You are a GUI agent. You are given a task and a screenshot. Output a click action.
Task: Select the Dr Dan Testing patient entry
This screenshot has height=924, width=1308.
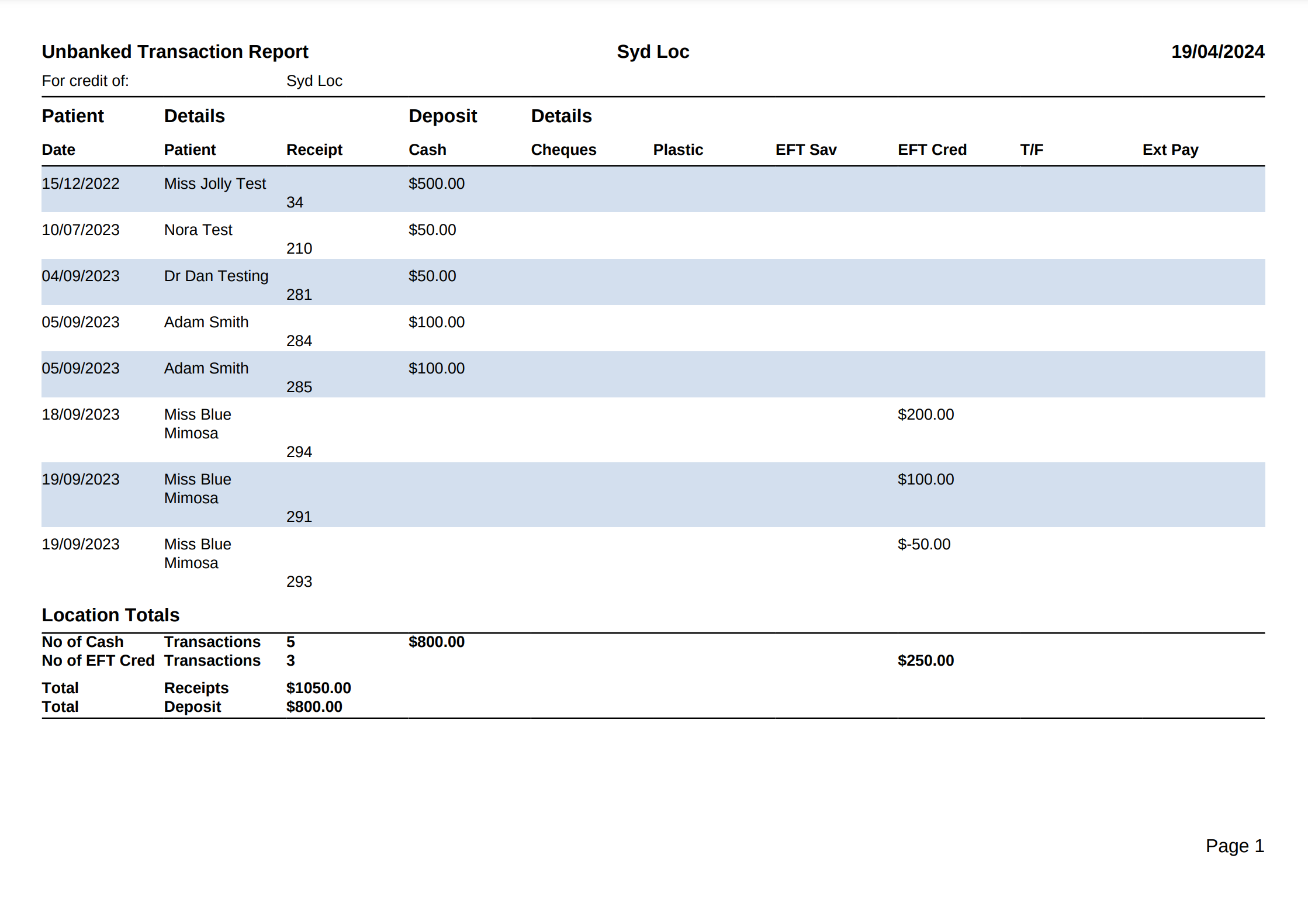coord(216,276)
